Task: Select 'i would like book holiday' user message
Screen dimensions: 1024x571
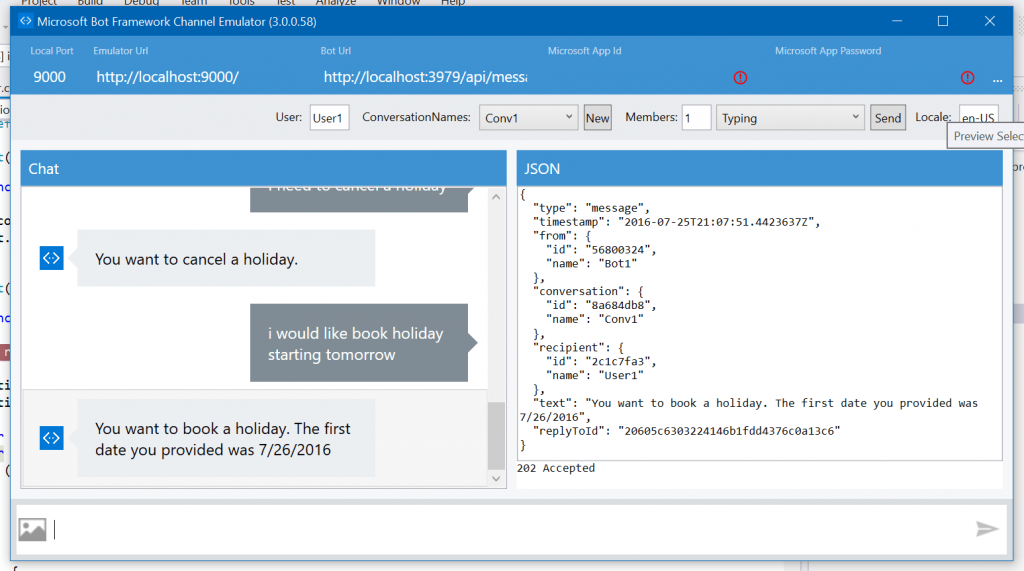Action: 359,343
